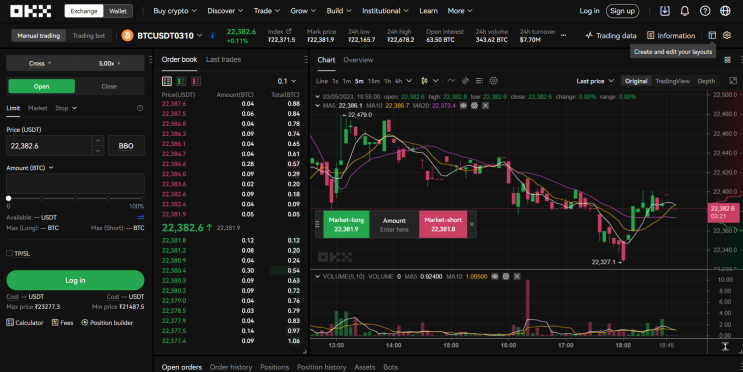
Task: Switch to Close position toggle
Action: click(x=109, y=86)
